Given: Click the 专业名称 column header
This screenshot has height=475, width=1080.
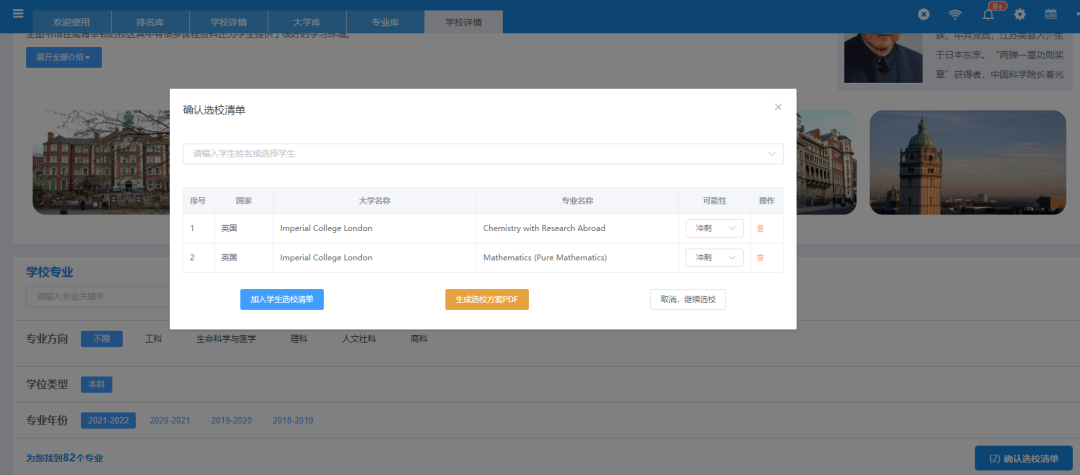Looking at the screenshot, I should click(x=577, y=201).
